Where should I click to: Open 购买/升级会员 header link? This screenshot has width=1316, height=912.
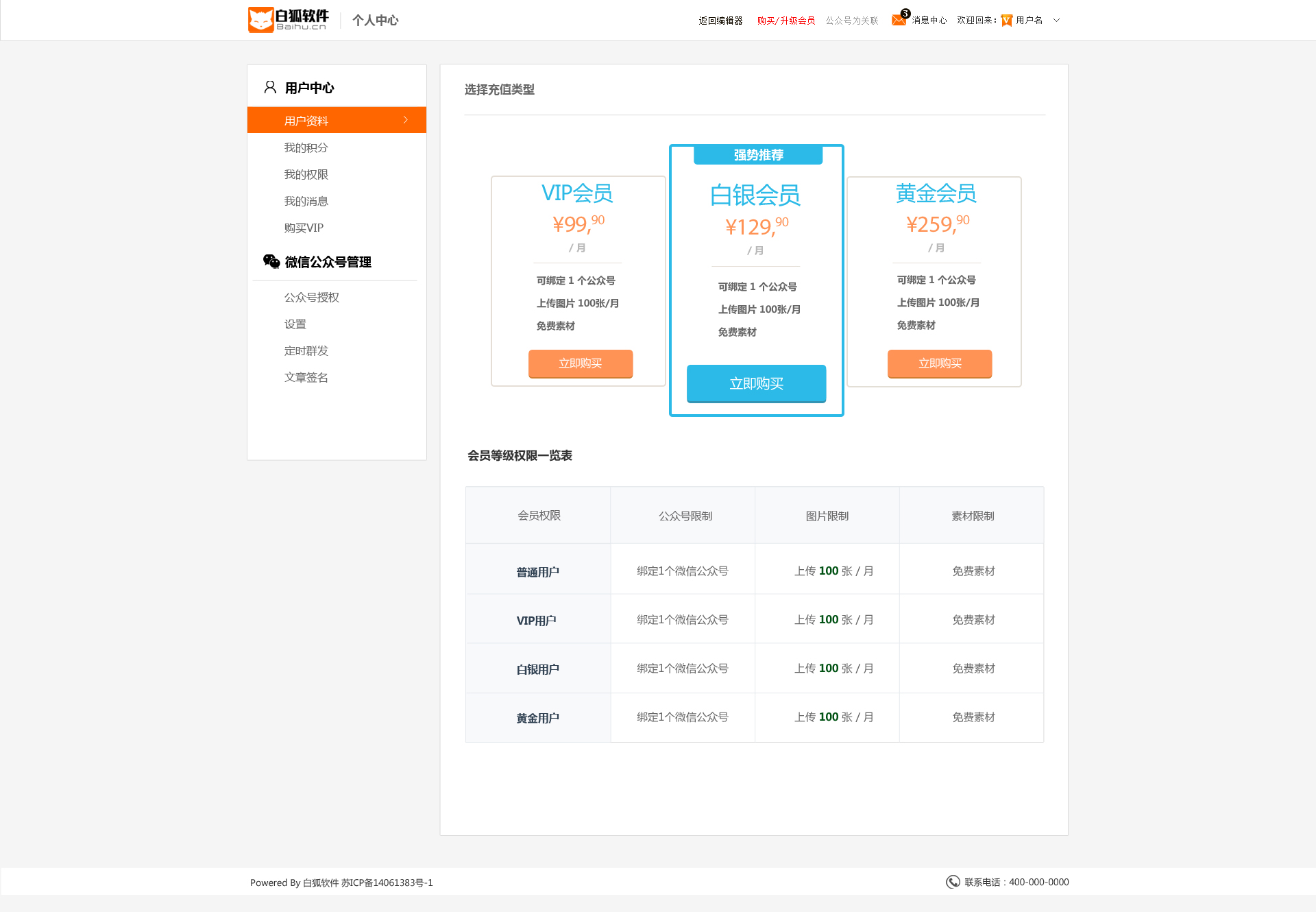tap(786, 21)
